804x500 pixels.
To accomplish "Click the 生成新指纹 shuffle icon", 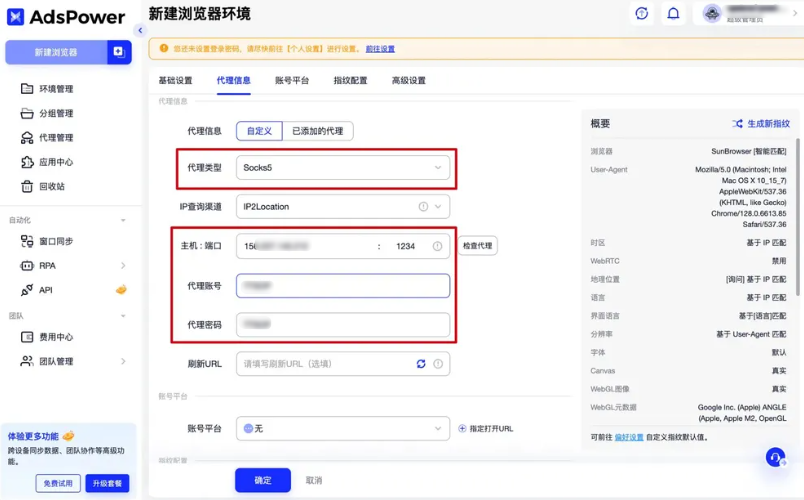I will click(x=738, y=124).
